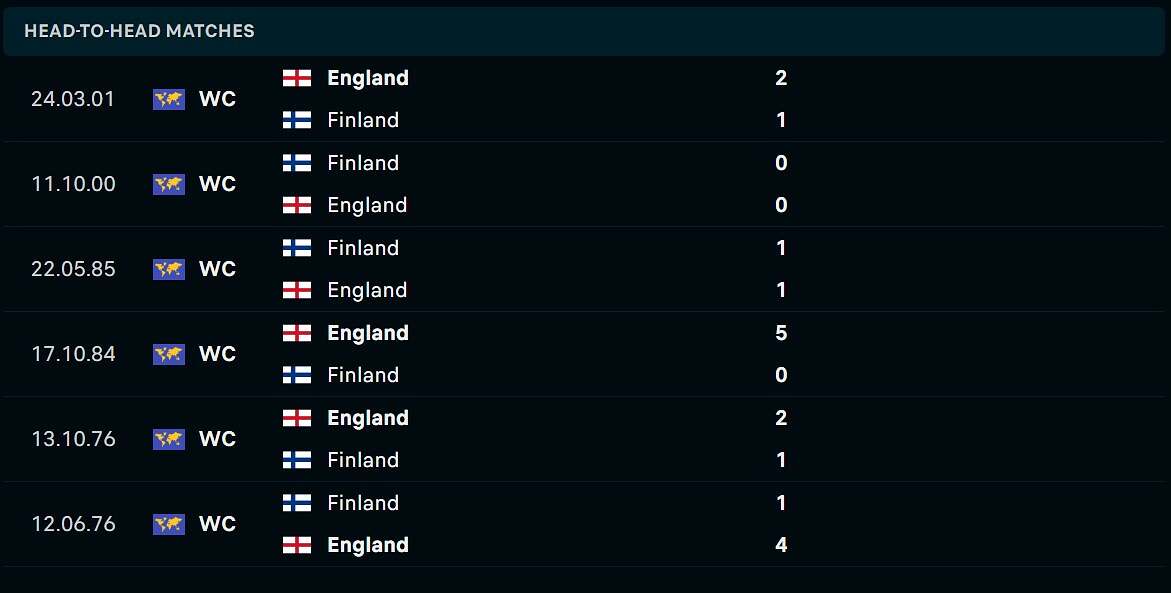Image resolution: width=1171 pixels, height=593 pixels.
Task: Click the World Cup icon beside 17.10.84
Action: click(x=169, y=354)
